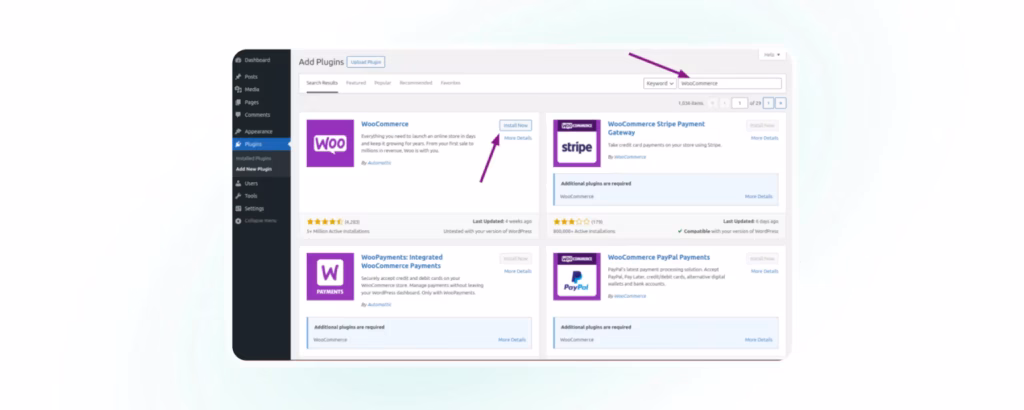The width and height of the screenshot is (1024, 410).
Task: Collapse the admin menu
Action: [260, 221]
